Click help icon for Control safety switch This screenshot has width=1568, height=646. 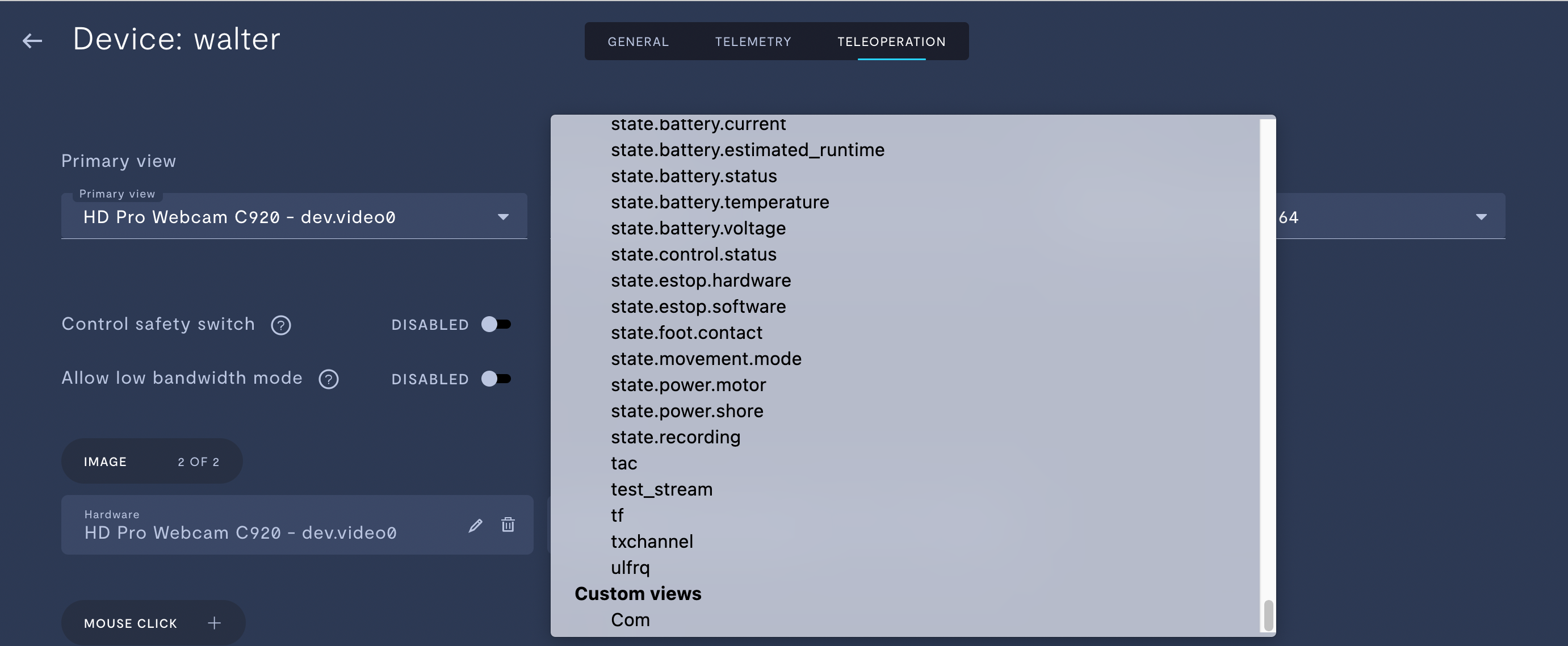[x=280, y=325]
